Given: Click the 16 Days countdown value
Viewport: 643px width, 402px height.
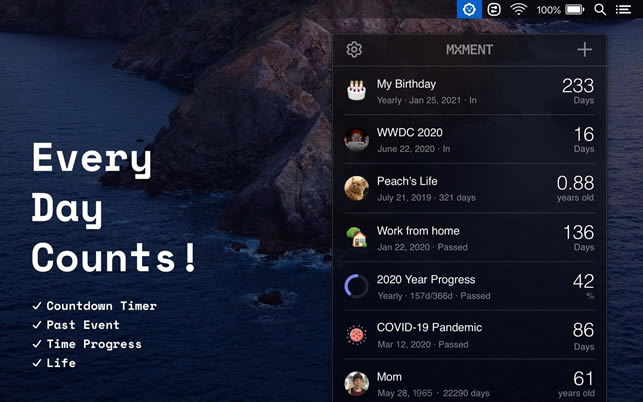Looking at the screenshot, I should point(584,139).
